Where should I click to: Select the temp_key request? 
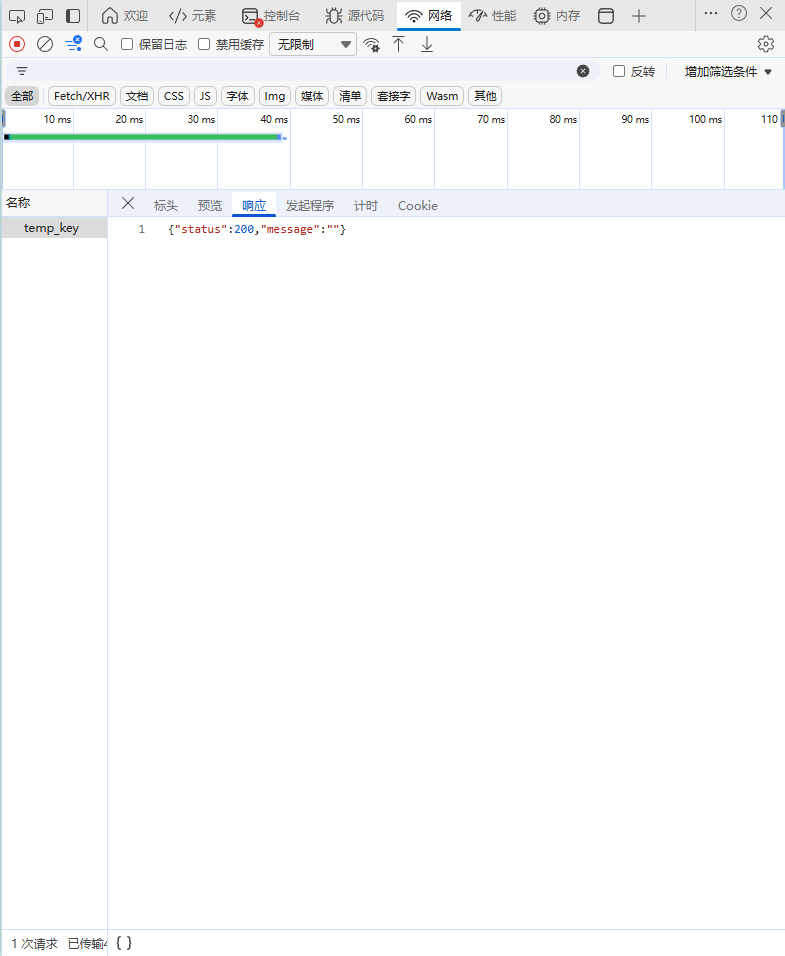tap(52, 228)
